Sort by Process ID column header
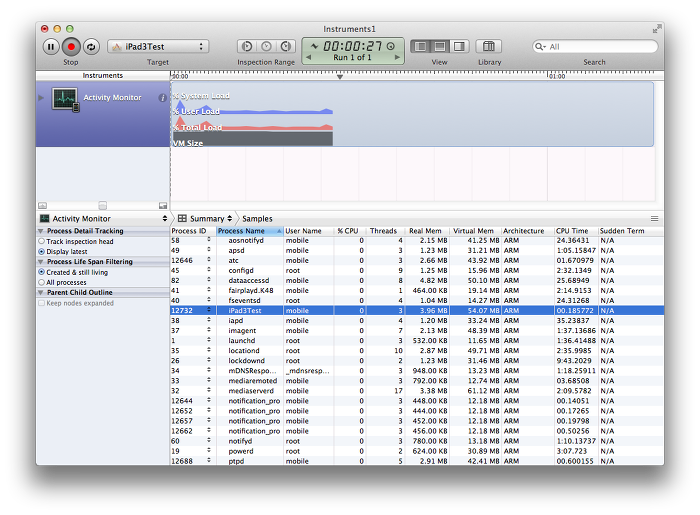 pyautogui.click(x=193, y=231)
